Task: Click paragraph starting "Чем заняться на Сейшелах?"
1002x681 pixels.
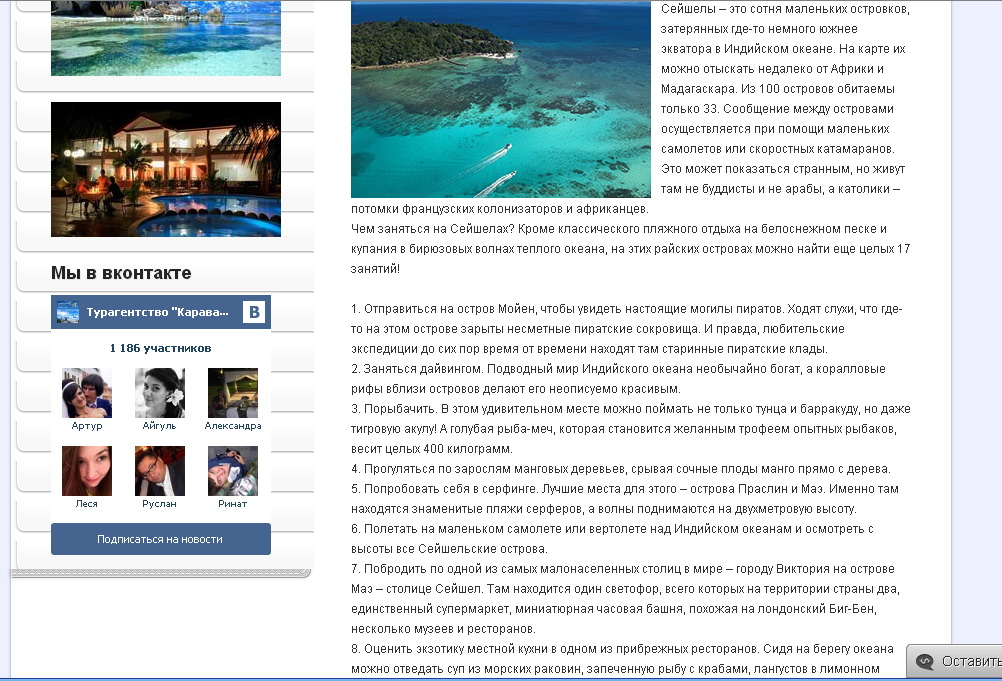Action: [630, 249]
